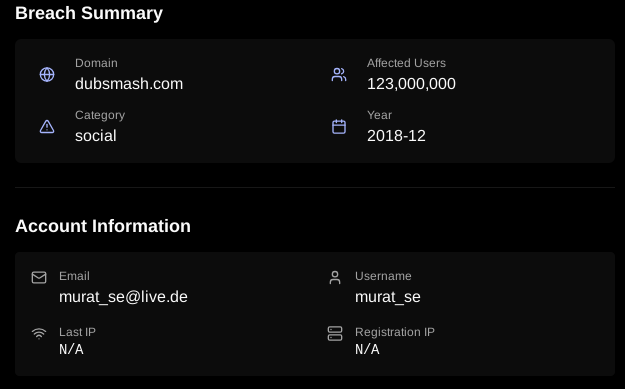625x389 pixels.
Task: Click the calendar icon beside Year
Action: 339,127
